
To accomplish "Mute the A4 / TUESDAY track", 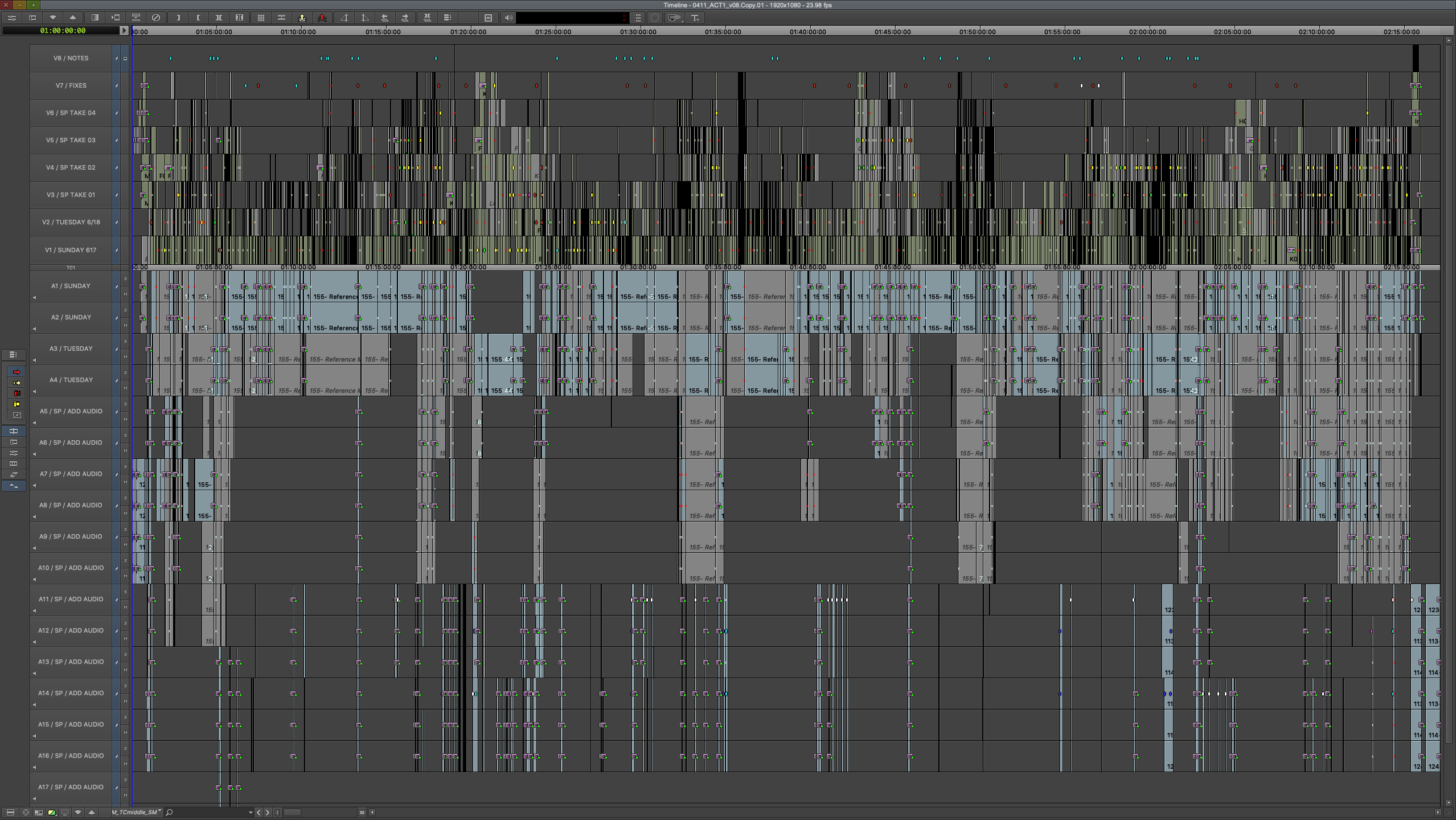I will point(125,388).
